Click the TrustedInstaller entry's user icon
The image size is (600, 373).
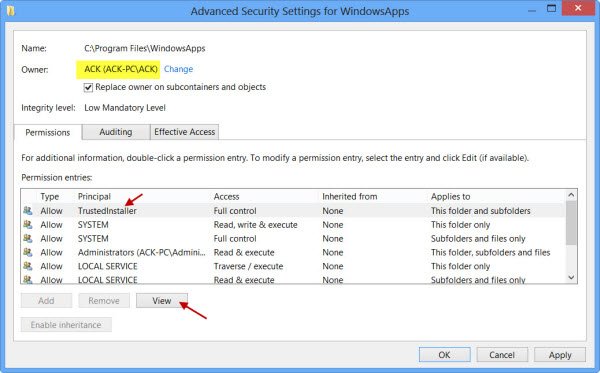tap(28, 210)
